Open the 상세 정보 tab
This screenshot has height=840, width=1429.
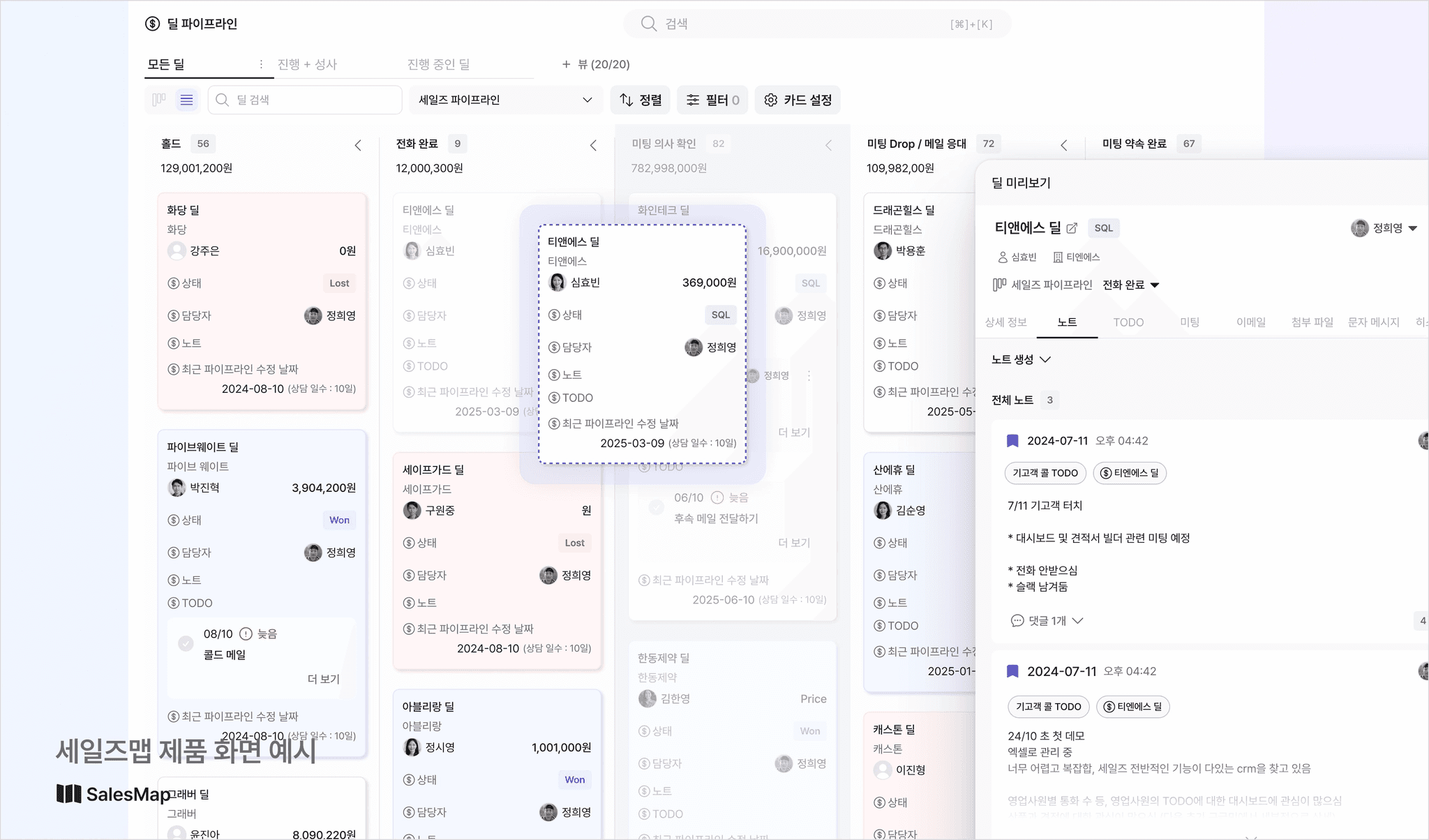[x=1005, y=322]
